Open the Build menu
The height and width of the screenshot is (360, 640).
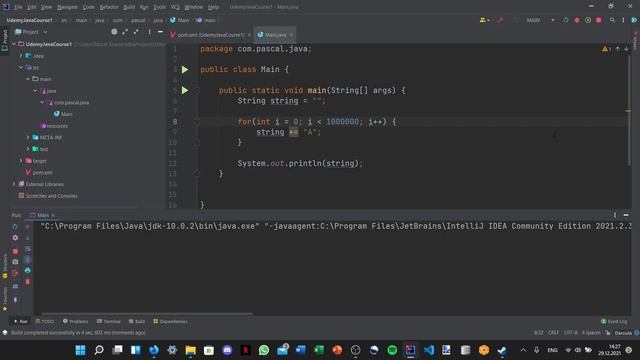pyautogui.click(x=129, y=7)
